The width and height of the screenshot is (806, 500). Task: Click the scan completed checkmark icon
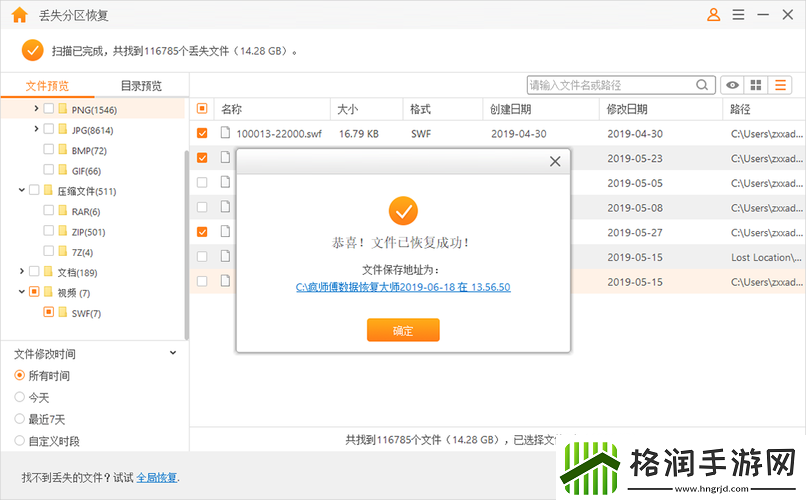32,50
